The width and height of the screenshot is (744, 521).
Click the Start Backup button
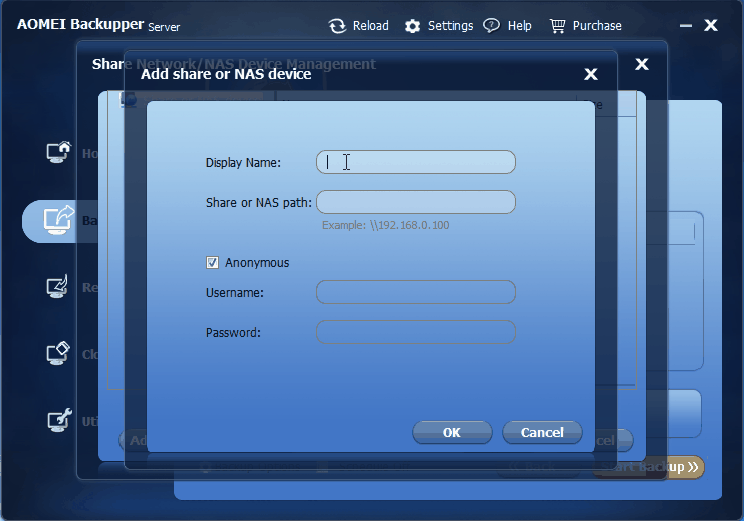point(649,467)
